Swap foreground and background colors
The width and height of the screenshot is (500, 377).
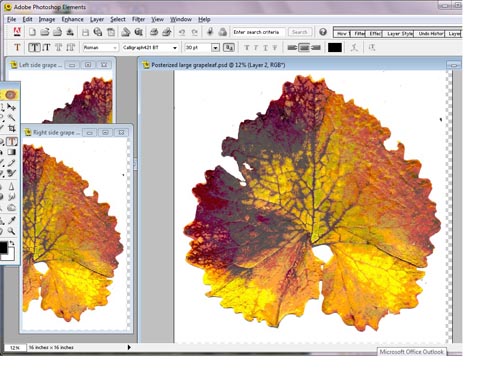12,243
